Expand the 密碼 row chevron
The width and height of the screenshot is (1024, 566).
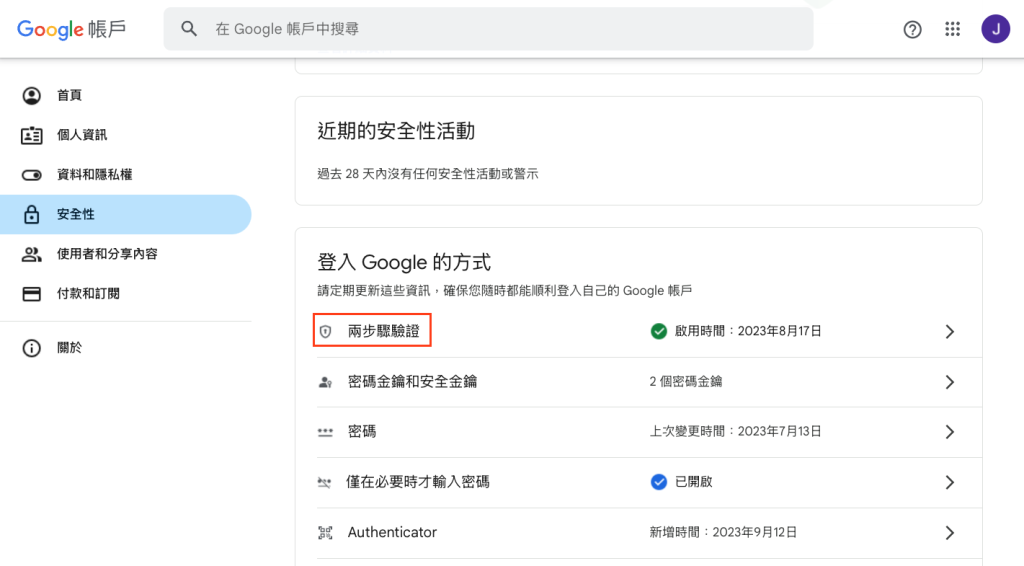coord(950,432)
